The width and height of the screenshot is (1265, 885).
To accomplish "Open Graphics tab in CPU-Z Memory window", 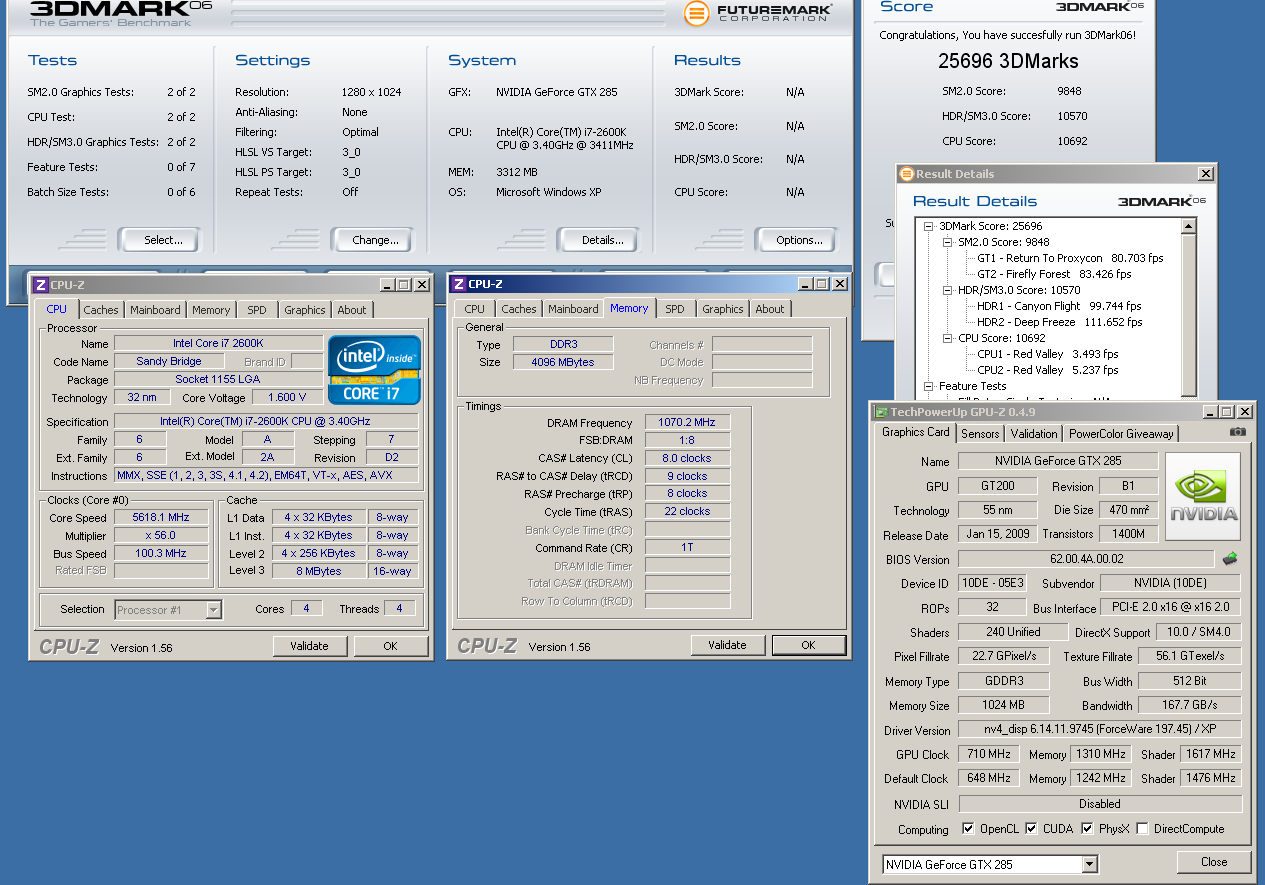I will pos(723,309).
